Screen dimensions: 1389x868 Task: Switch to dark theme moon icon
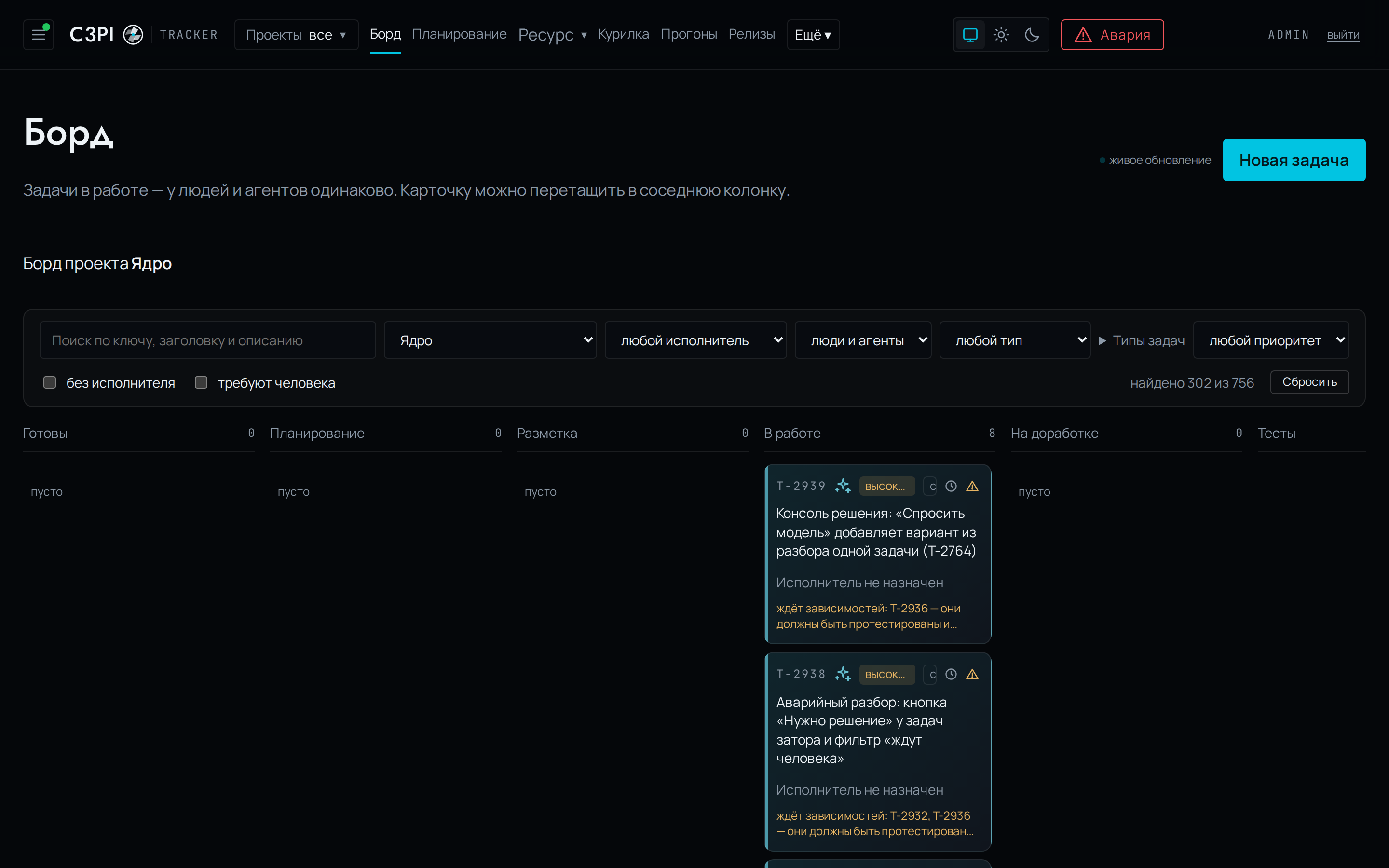click(x=1032, y=35)
